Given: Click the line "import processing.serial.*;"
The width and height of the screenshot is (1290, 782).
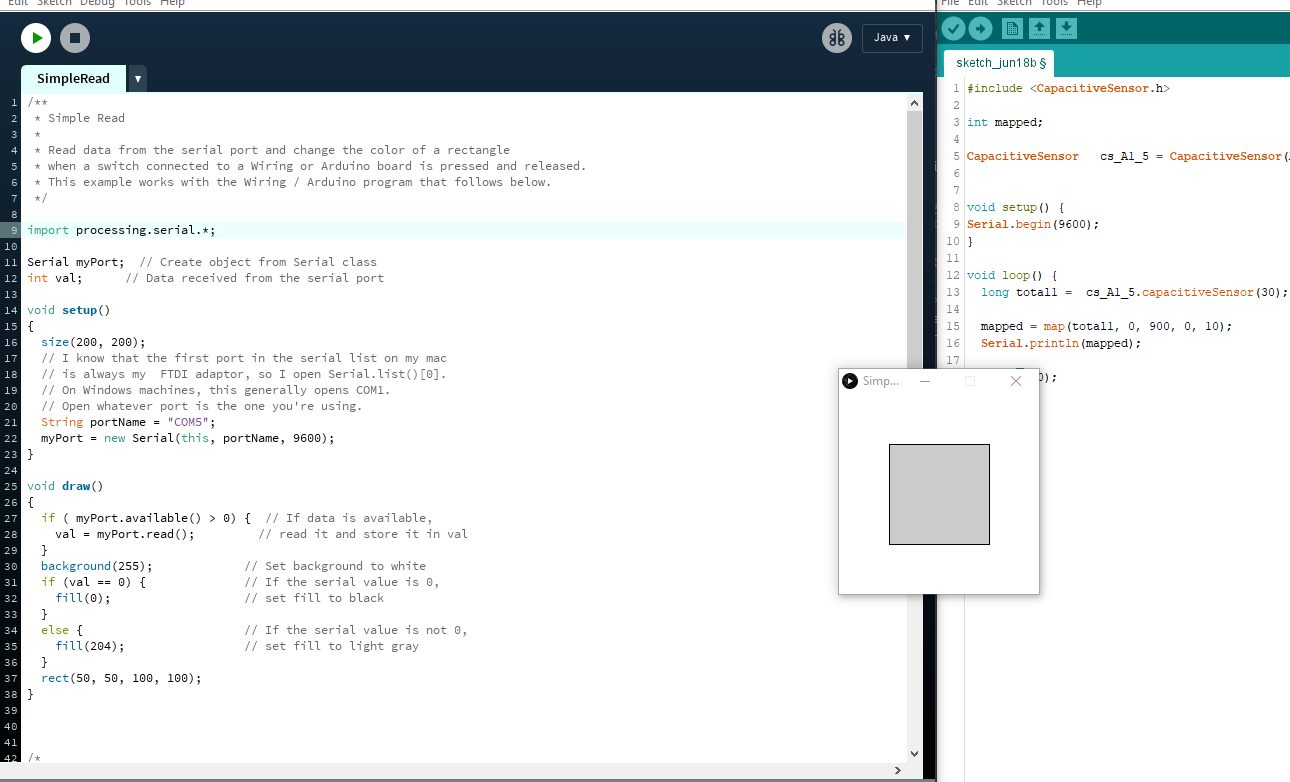Looking at the screenshot, I should pos(121,230).
